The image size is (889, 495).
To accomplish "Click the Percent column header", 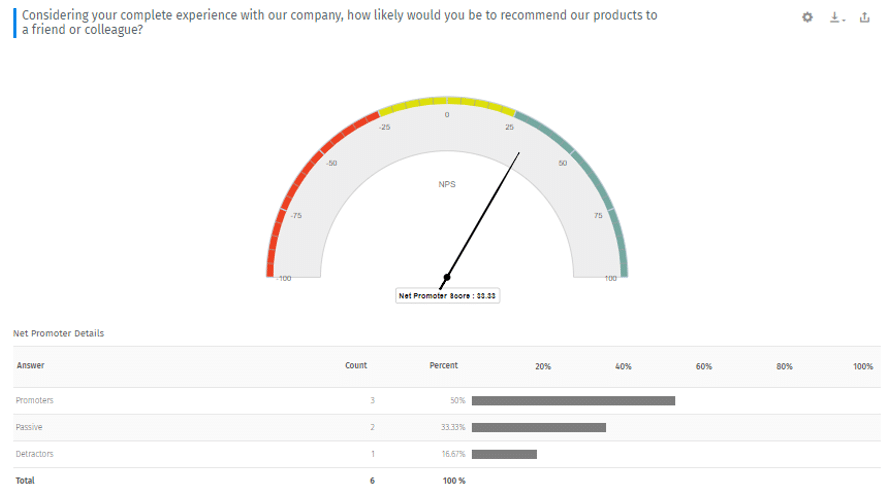I will click(x=443, y=365).
